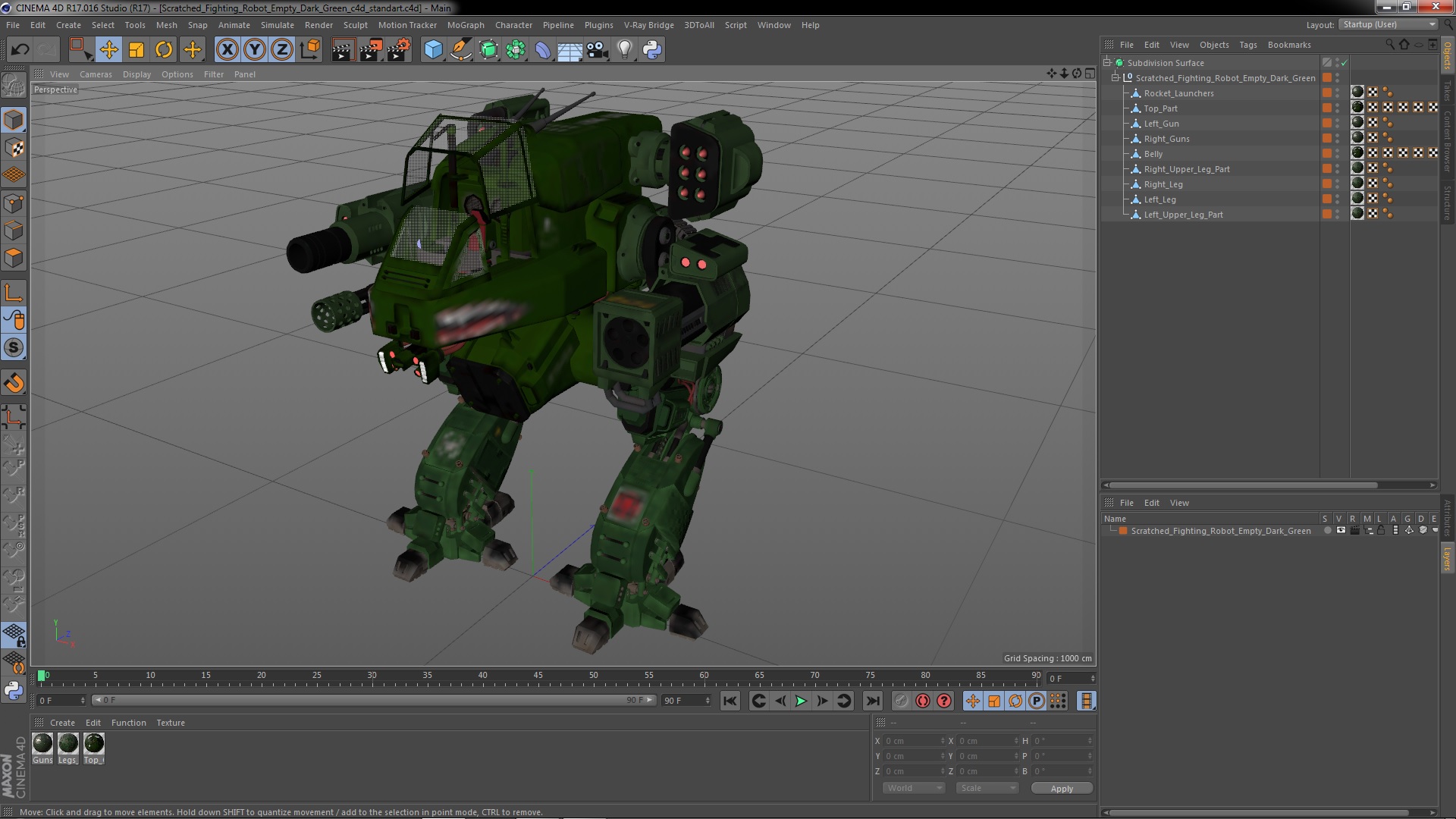Screen dimensions: 1456x819
Task: Collapse the Subdivision Surface object
Action: pyautogui.click(x=1107, y=63)
